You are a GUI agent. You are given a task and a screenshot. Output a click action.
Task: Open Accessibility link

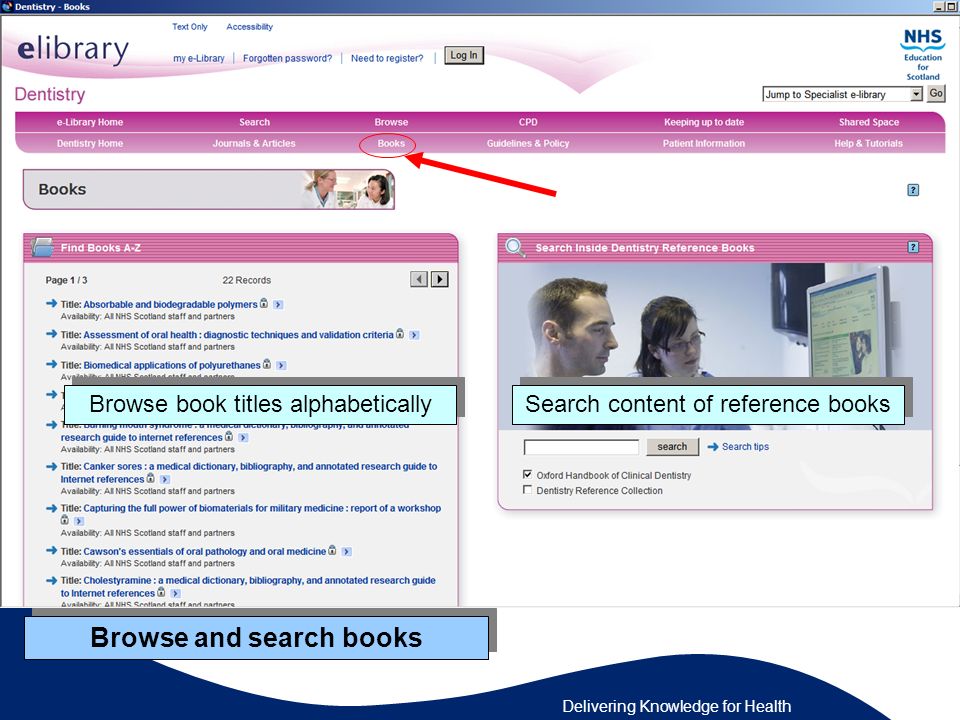[x=249, y=27]
